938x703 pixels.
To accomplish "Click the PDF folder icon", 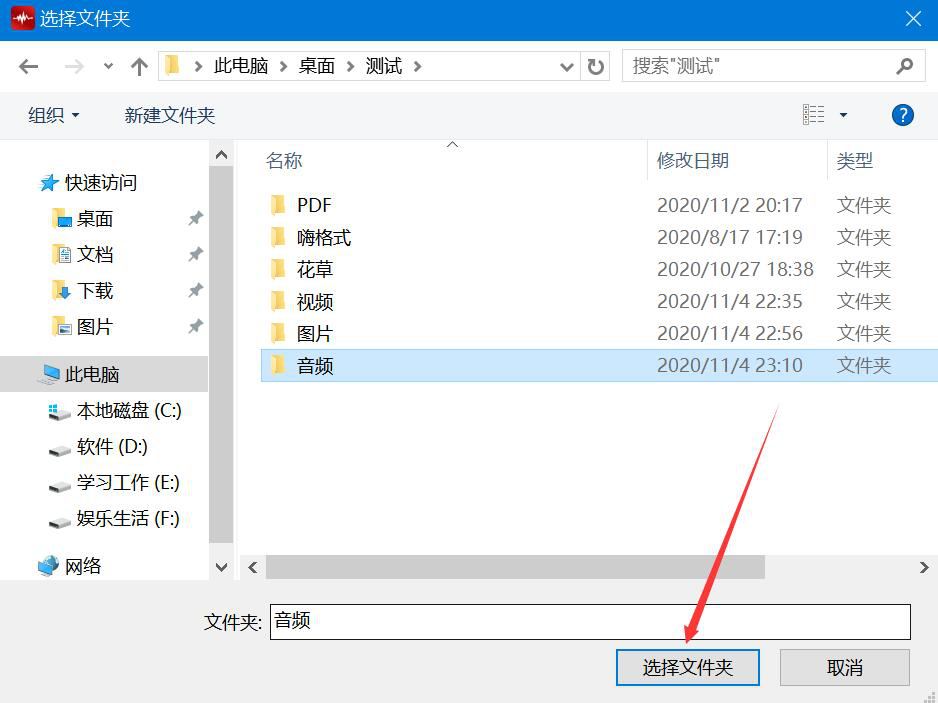I will click(278, 205).
